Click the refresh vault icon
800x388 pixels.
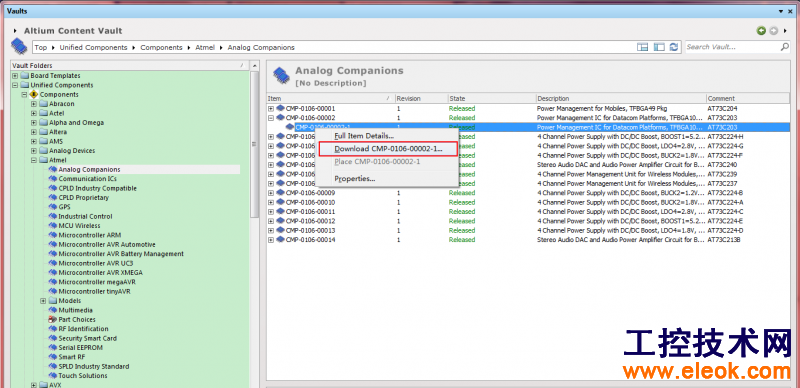point(674,47)
